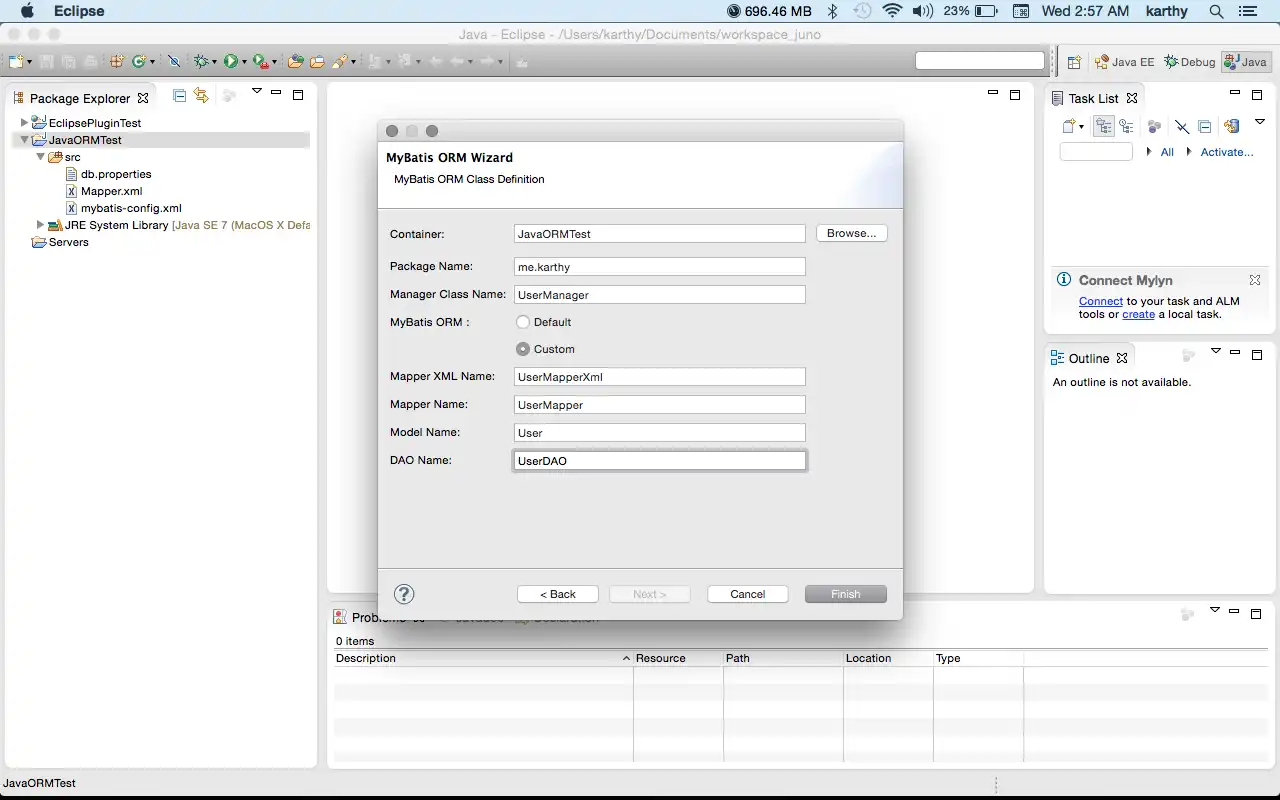Select the Default MyBatis ORM radio button
The height and width of the screenshot is (800, 1280).
(523, 322)
